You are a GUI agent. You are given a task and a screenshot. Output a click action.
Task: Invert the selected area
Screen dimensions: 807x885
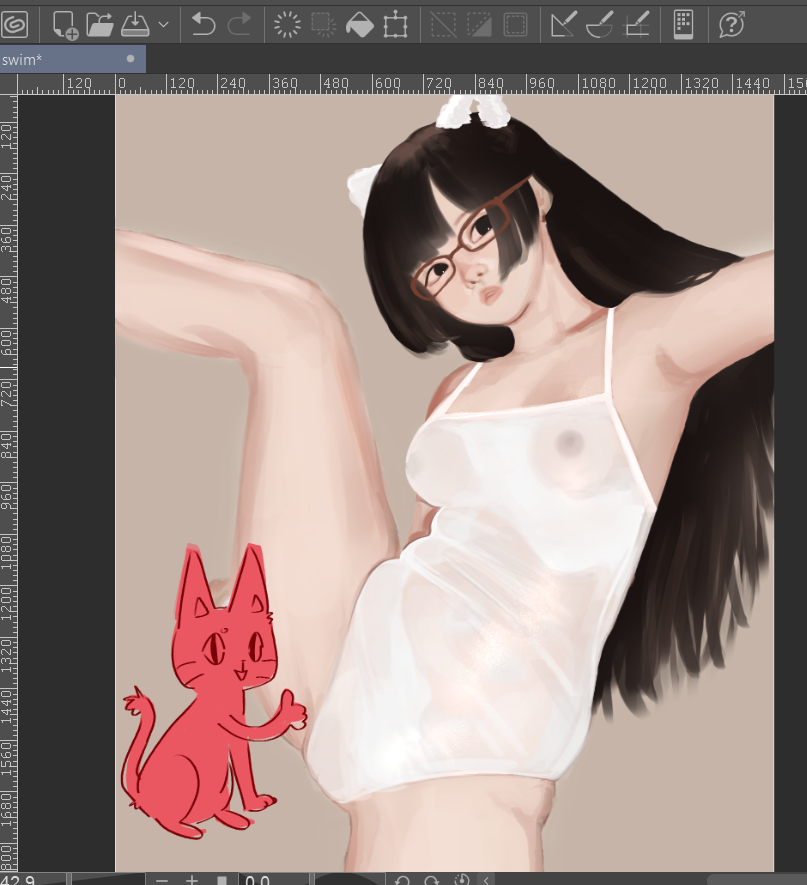pos(479,24)
